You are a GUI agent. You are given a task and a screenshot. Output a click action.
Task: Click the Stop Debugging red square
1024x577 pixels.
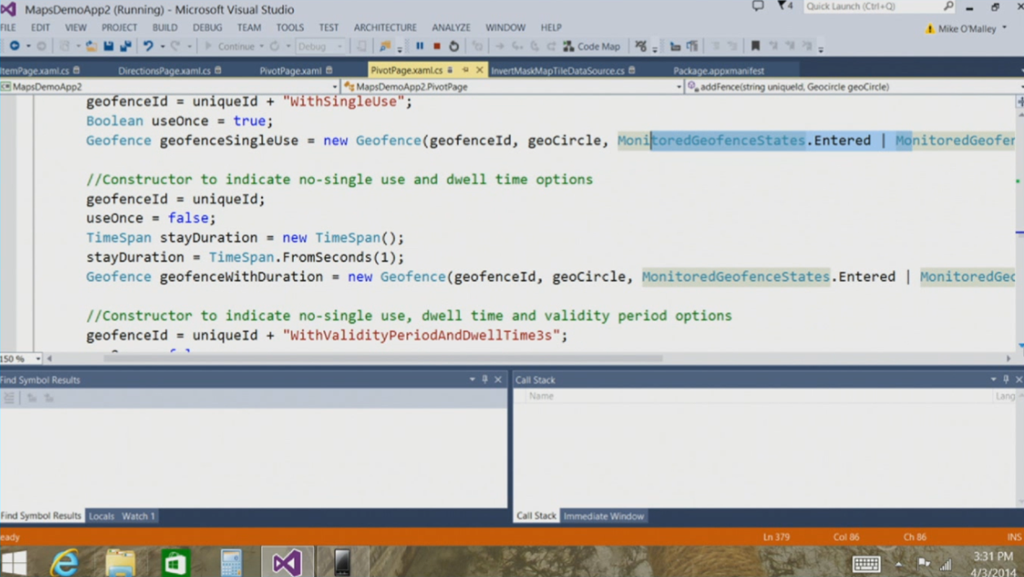437,46
